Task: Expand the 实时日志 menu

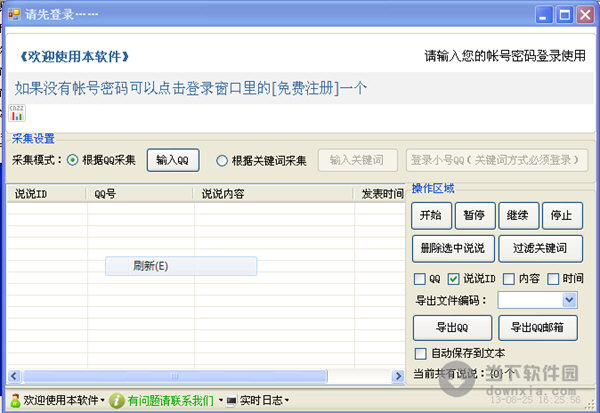Action: pos(287,401)
